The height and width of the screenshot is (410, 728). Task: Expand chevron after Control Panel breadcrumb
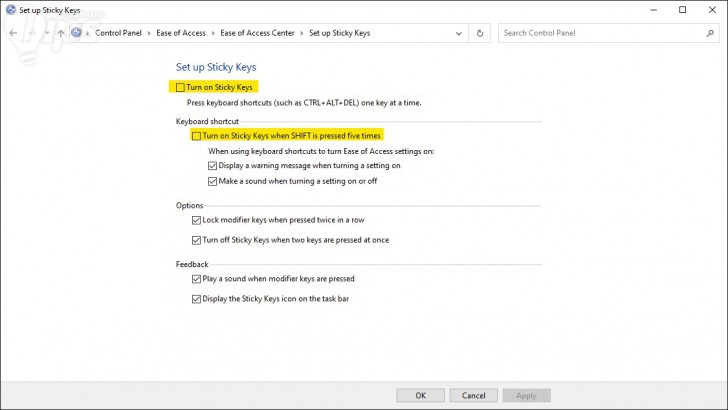tap(149, 33)
